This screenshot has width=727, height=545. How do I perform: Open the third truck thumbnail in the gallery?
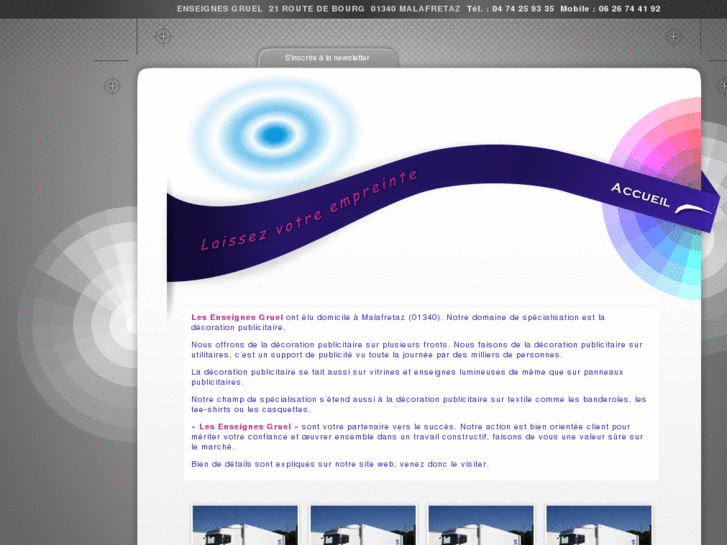[481, 525]
